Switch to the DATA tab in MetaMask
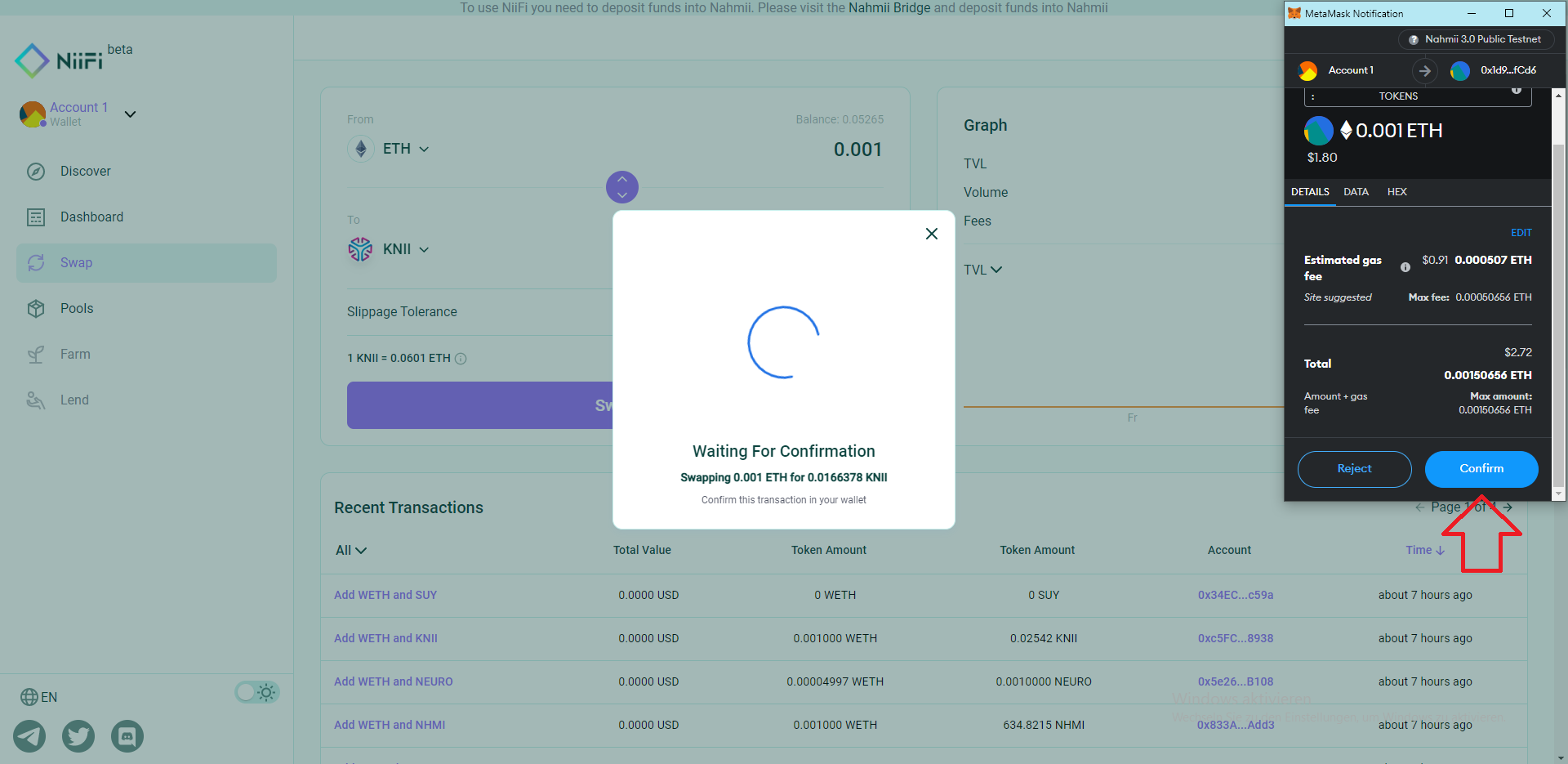Viewport: 1568px width, 764px height. pyautogui.click(x=1356, y=192)
